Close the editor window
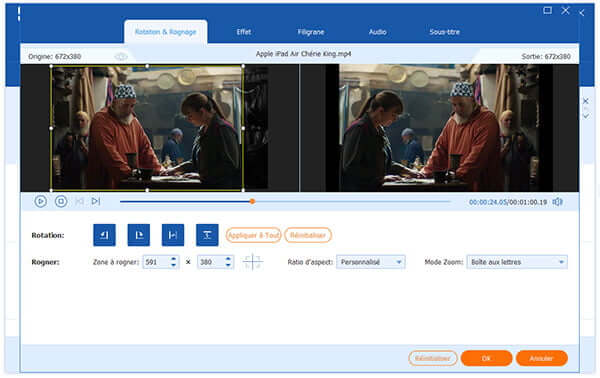The image size is (600, 378). 566,10
